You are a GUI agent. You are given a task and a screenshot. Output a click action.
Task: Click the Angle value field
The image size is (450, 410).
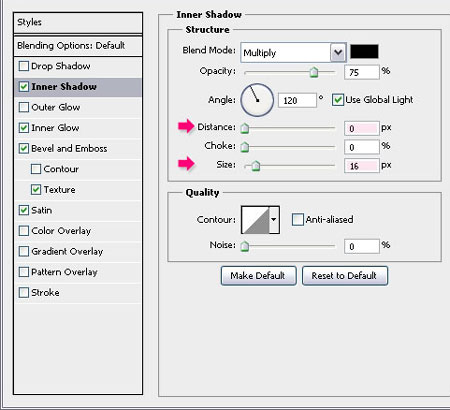click(x=297, y=100)
